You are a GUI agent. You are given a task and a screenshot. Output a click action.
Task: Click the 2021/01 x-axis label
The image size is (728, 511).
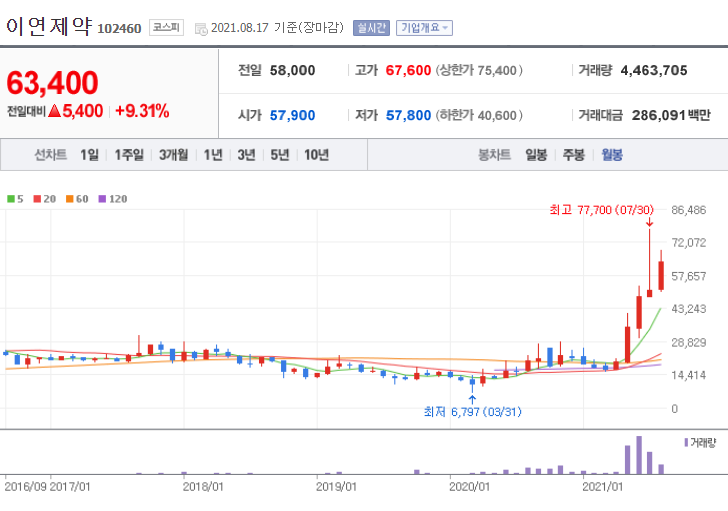pyautogui.click(x=603, y=487)
